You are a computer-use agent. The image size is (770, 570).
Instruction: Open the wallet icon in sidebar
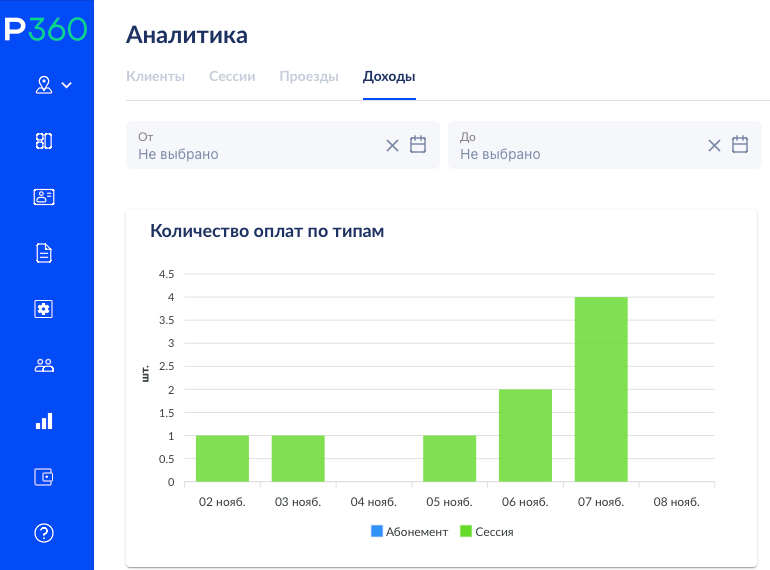44,477
